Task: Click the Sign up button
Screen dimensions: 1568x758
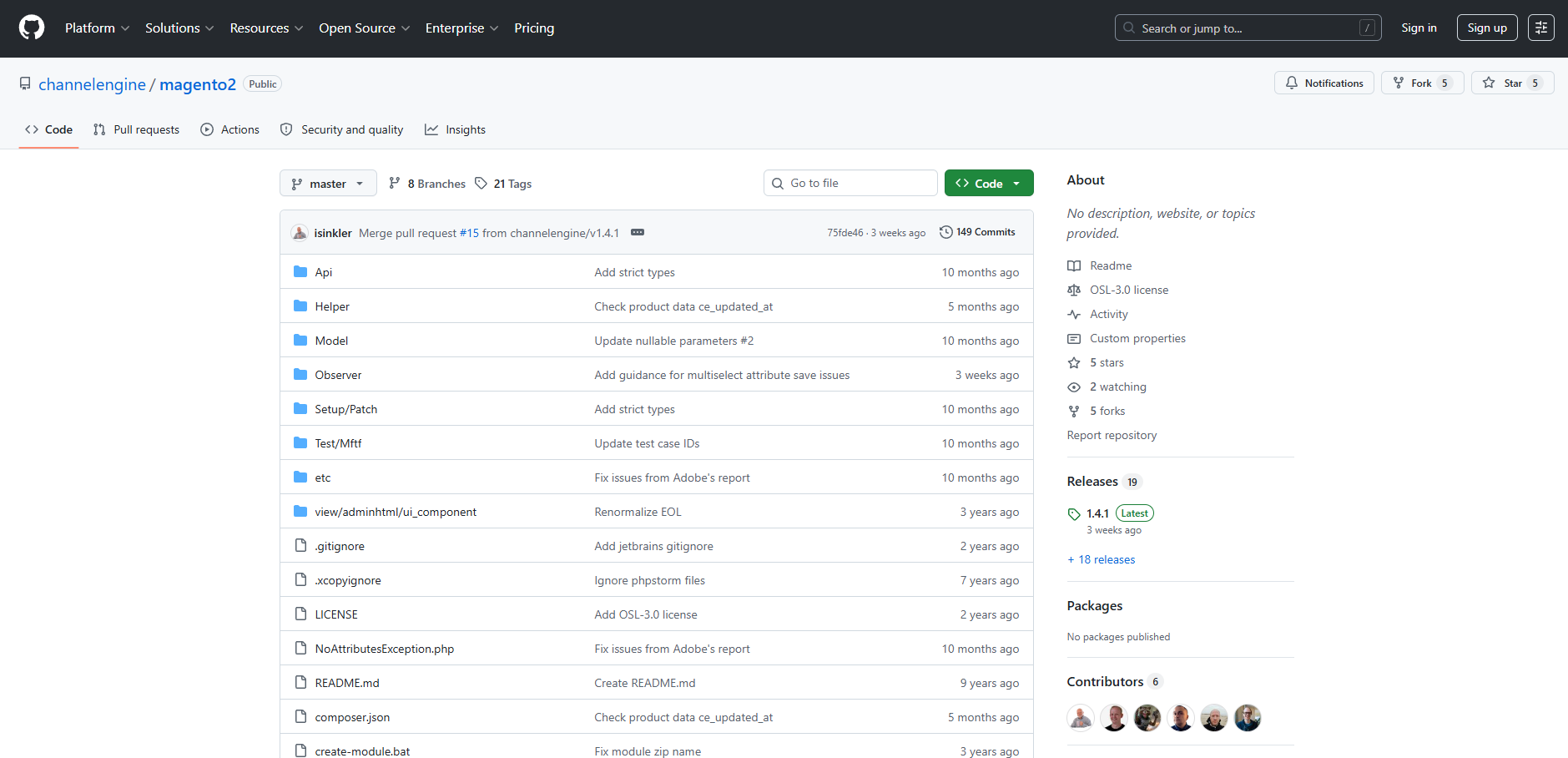Action: 1487,28
